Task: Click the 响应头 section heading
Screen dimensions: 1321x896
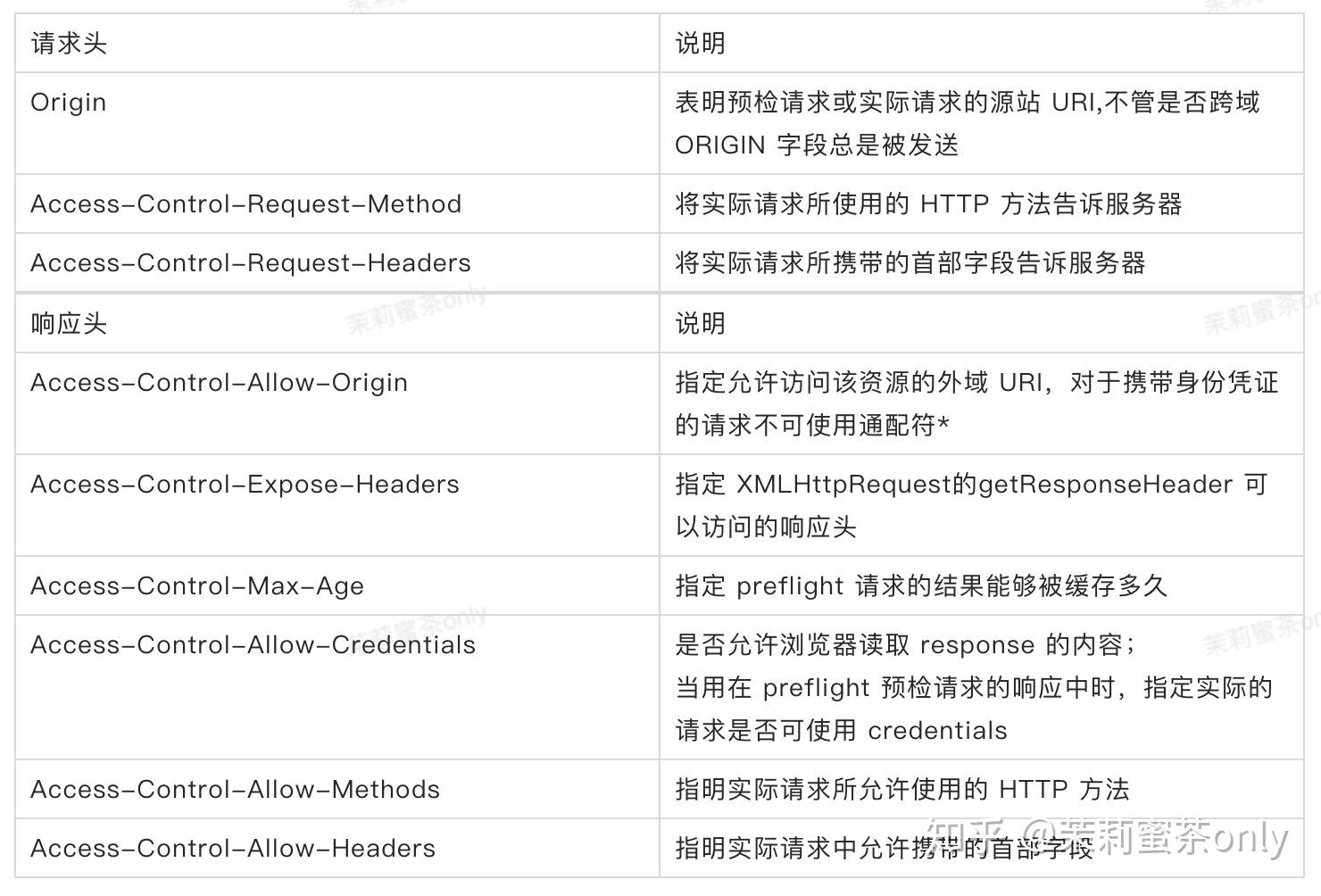Action: pos(69,323)
